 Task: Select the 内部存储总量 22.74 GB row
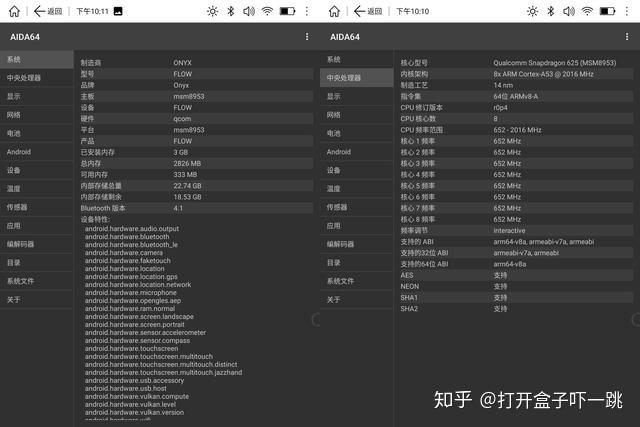[196, 186]
